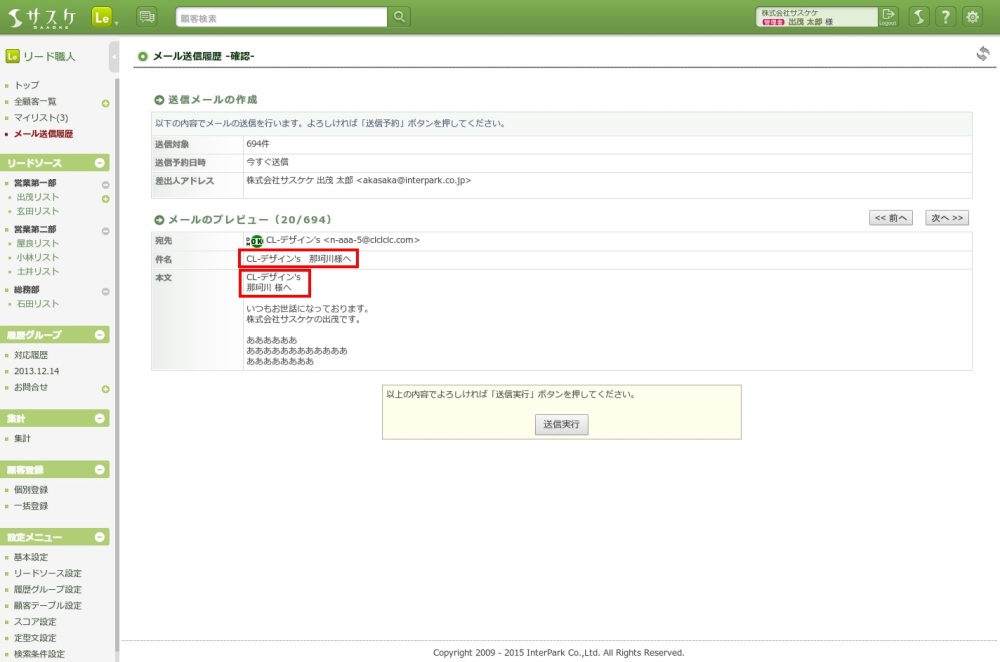Collapse the リードソース section
Viewport: 1000px width, 662px height.
click(x=100, y=163)
